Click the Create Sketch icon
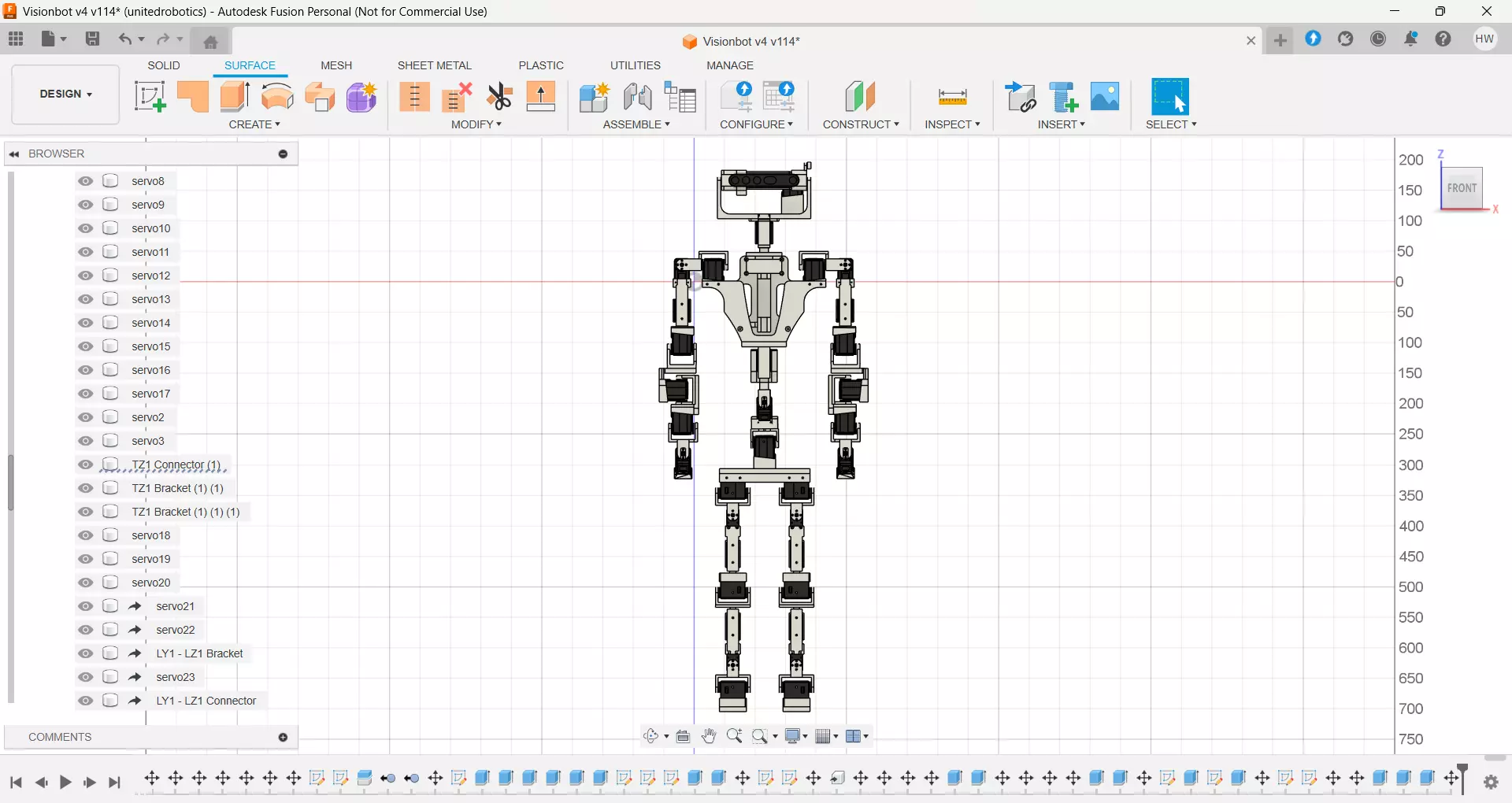This screenshot has height=803, width=1512. pos(150,97)
